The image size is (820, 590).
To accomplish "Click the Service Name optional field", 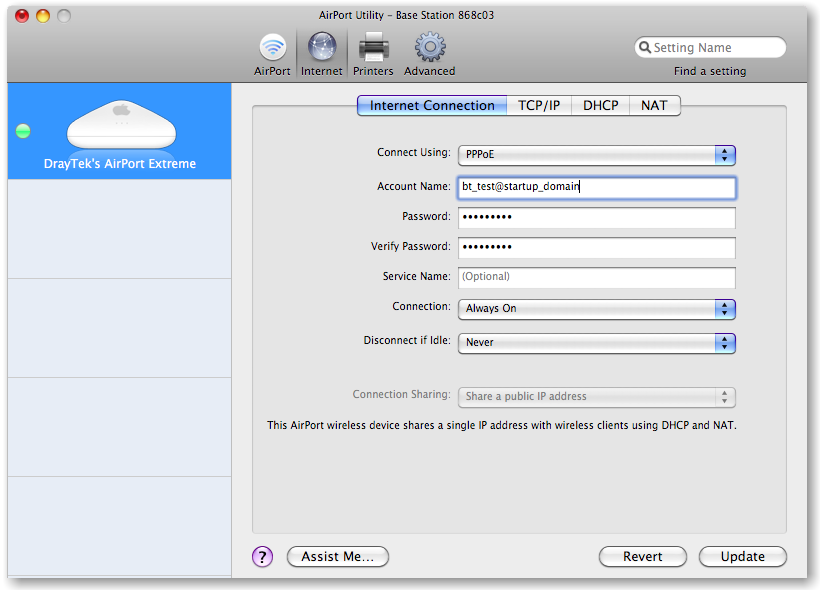I will (596, 277).
